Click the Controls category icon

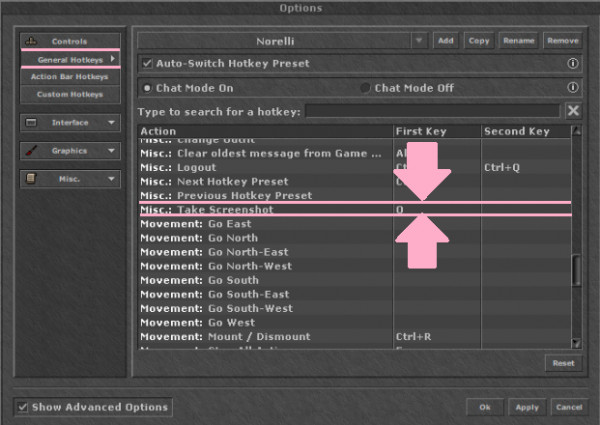click(31, 40)
